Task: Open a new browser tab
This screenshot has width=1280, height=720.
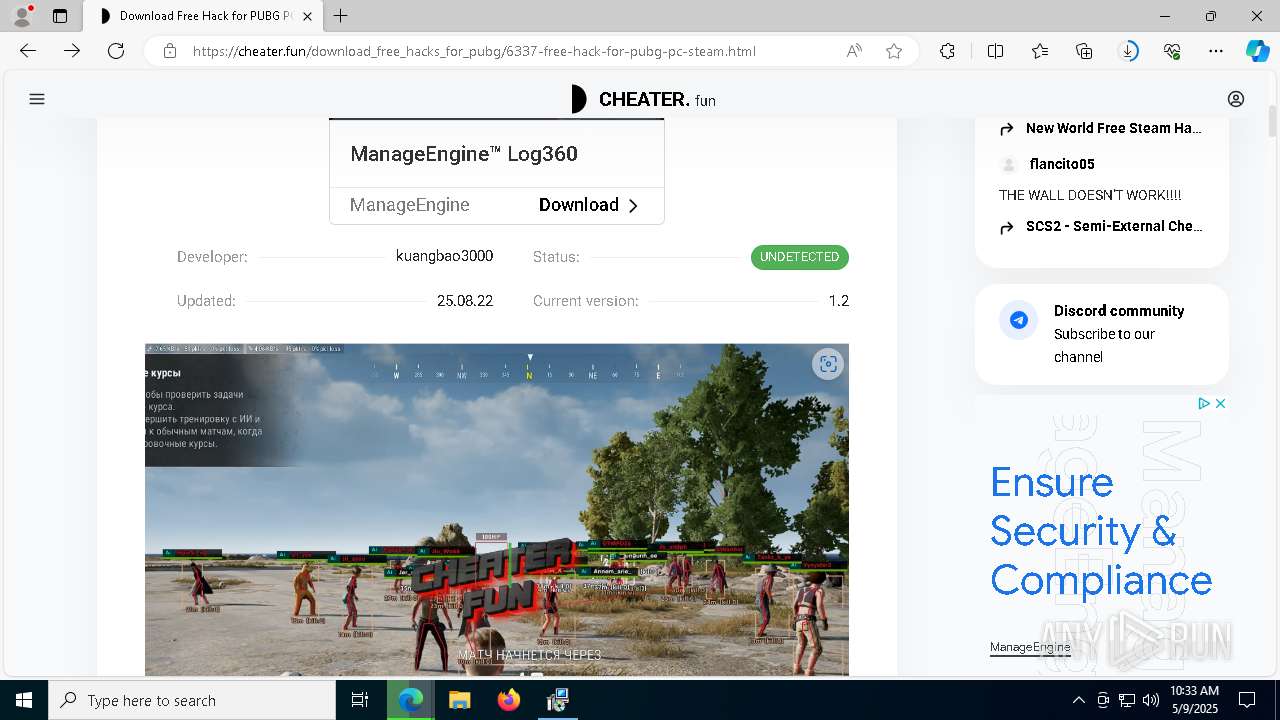Action: [x=341, y=16]
